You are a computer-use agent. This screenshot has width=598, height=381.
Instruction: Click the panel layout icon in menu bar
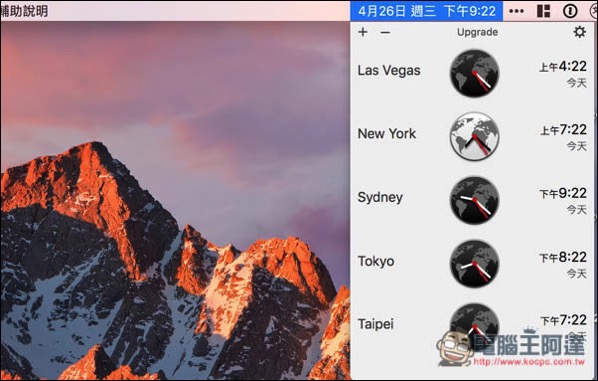543,11
